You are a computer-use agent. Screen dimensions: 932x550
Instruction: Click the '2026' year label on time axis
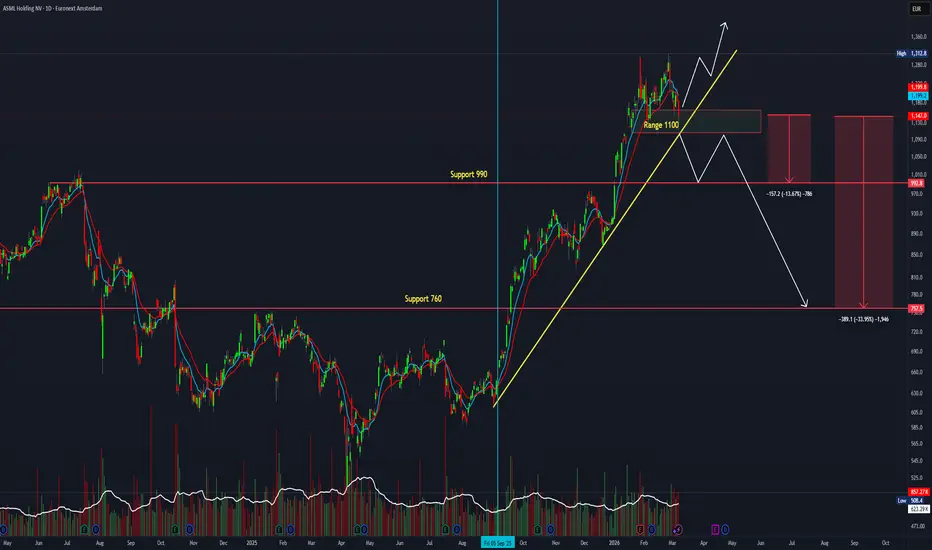tap(614, 543)
